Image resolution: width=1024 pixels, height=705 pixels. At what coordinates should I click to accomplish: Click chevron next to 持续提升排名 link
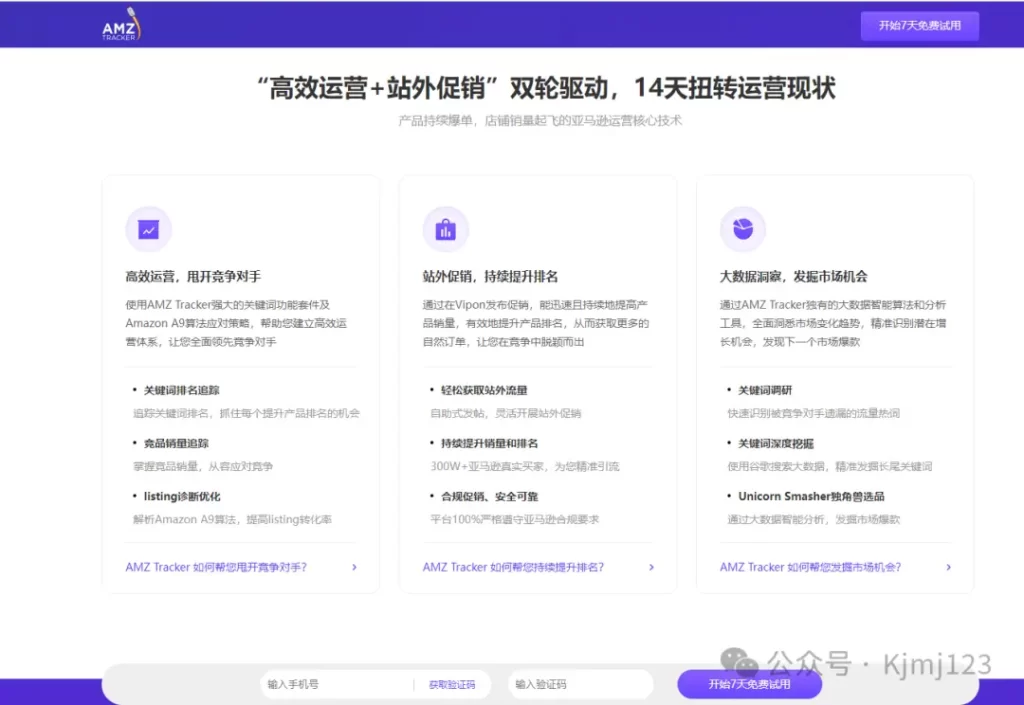[651, 567]
